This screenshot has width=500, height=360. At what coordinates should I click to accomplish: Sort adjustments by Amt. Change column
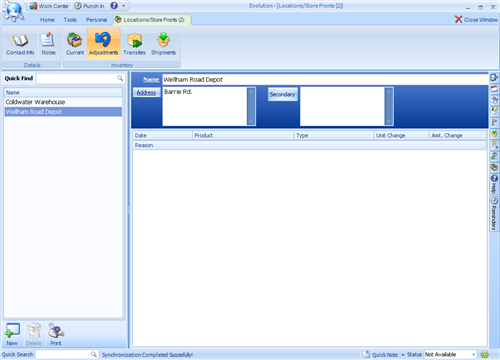(x=458, y=135)
